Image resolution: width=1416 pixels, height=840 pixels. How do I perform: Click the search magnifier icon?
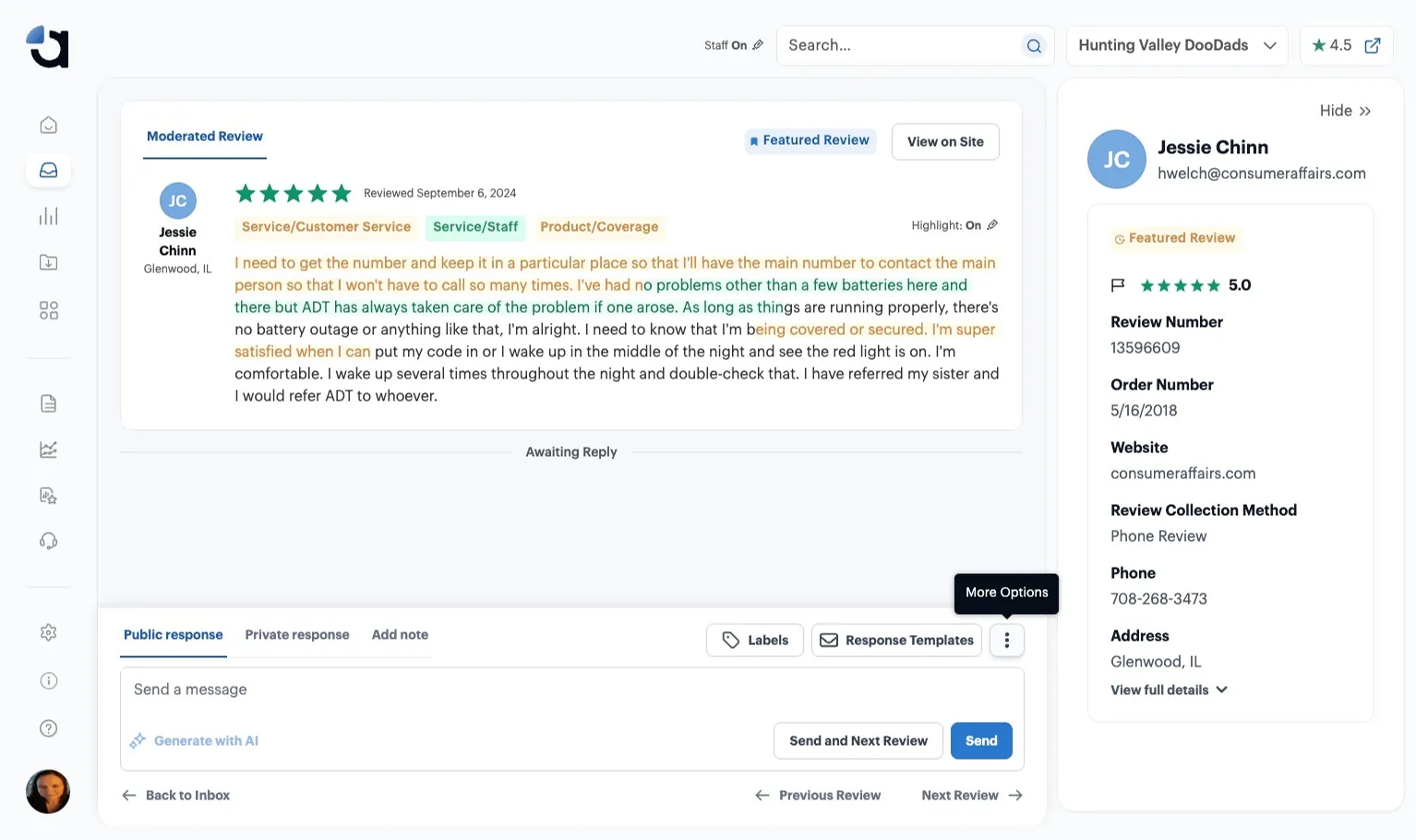(x=1034, y=46)
